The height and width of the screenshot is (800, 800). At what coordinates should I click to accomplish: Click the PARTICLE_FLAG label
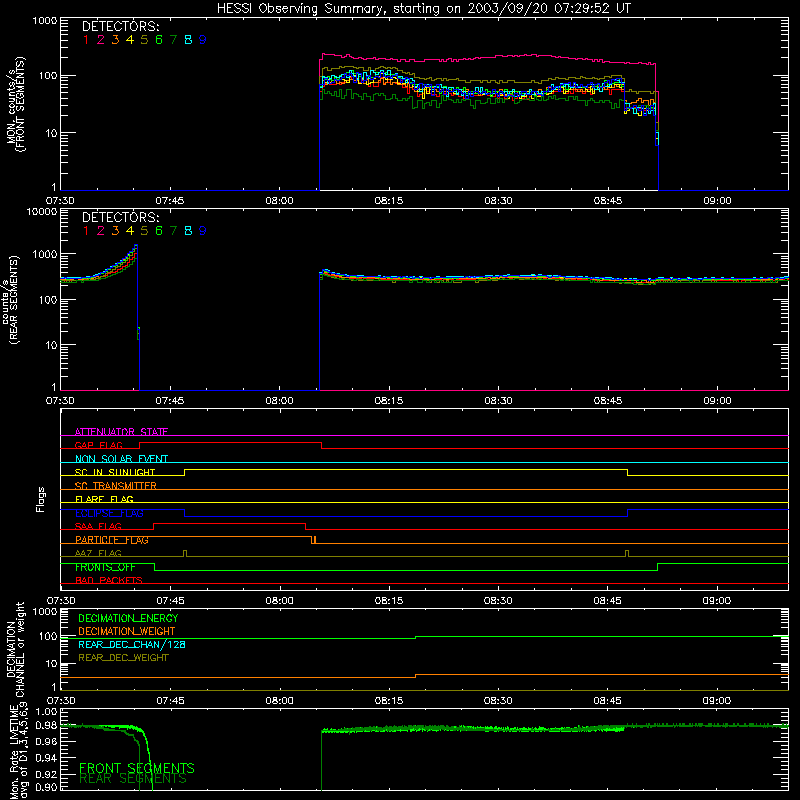[x=112, y=540]
